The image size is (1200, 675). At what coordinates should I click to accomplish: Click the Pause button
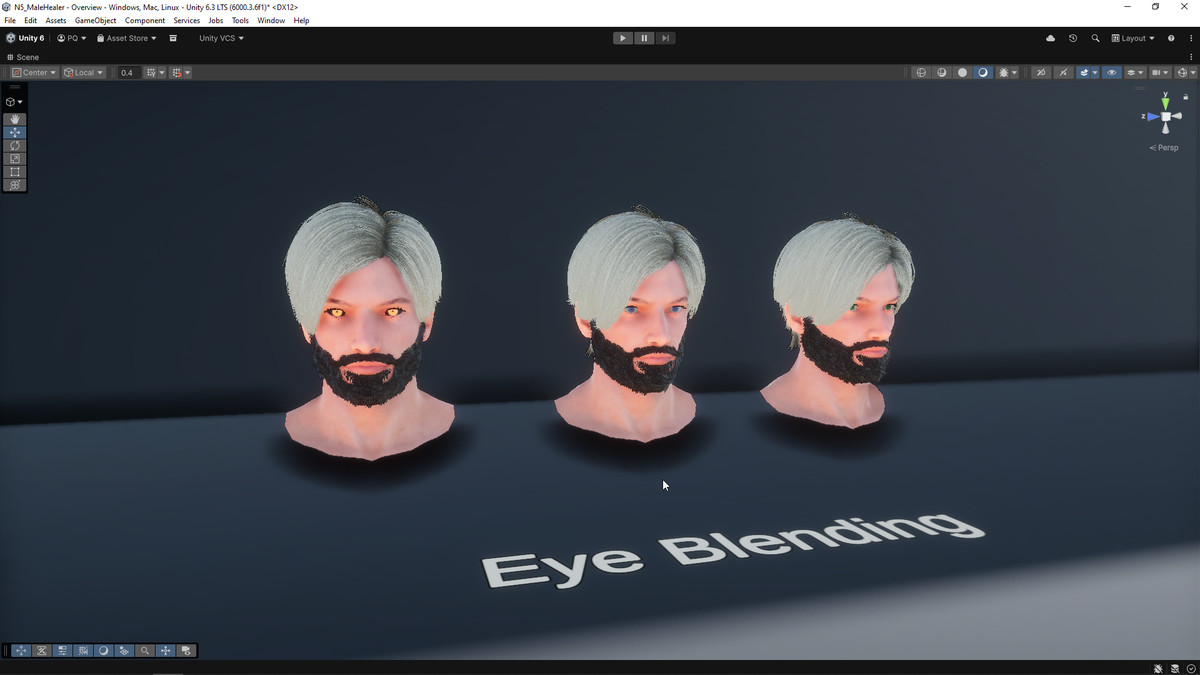click(644, 38)
